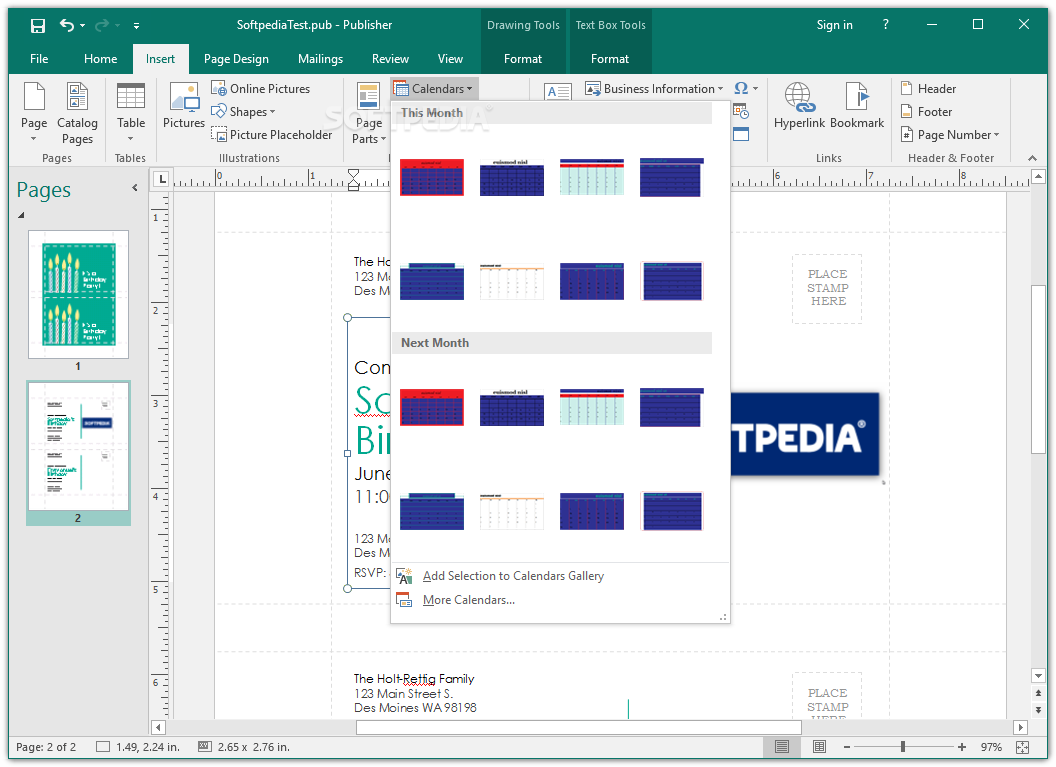The height and width of the screenshot is (767, 1056).
Task: Open the Help question mark
Action: [x=886, y=25]
